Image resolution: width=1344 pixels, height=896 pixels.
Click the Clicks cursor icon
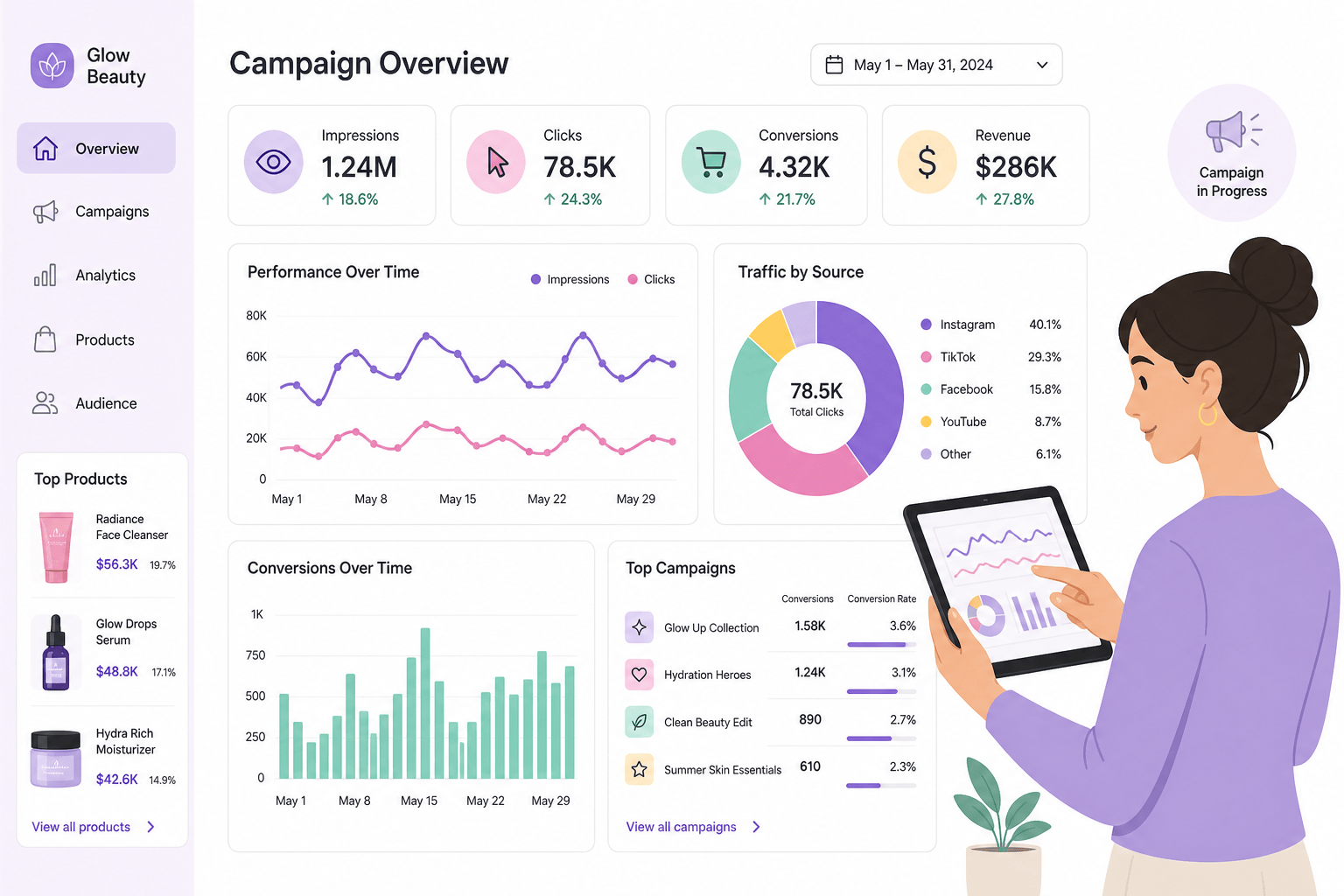(x=496, y=162)
